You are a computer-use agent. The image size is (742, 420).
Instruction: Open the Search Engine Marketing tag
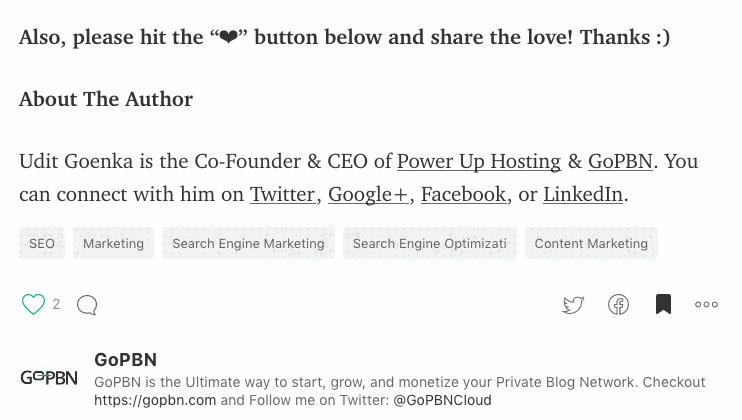[248, 243]
